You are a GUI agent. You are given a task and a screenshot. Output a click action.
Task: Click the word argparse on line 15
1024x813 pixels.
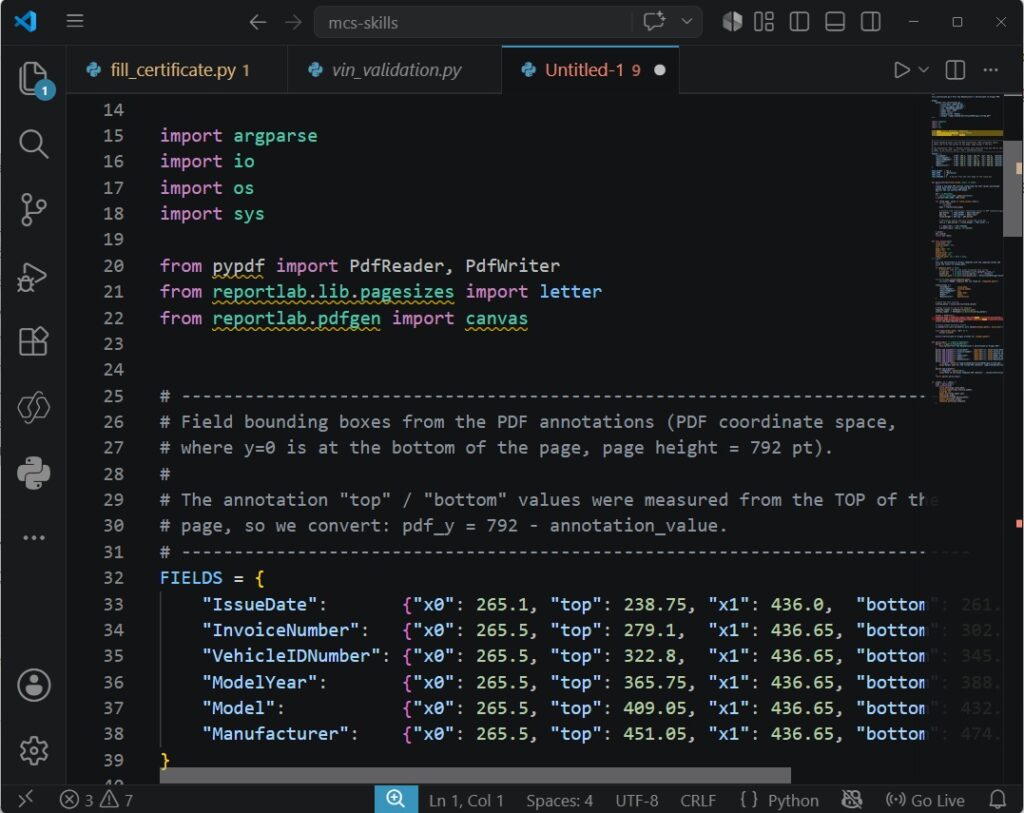click(x=275, y=136)
